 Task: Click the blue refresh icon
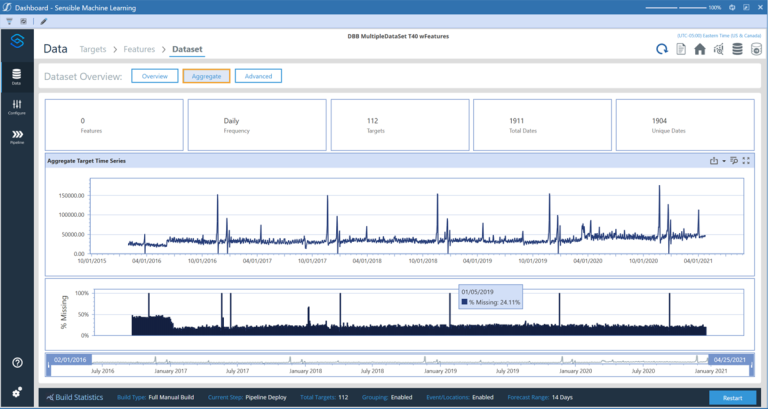(662, 49)
